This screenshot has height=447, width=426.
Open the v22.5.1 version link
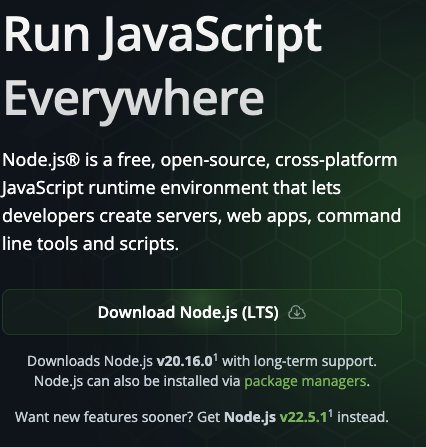pos(303,417)
